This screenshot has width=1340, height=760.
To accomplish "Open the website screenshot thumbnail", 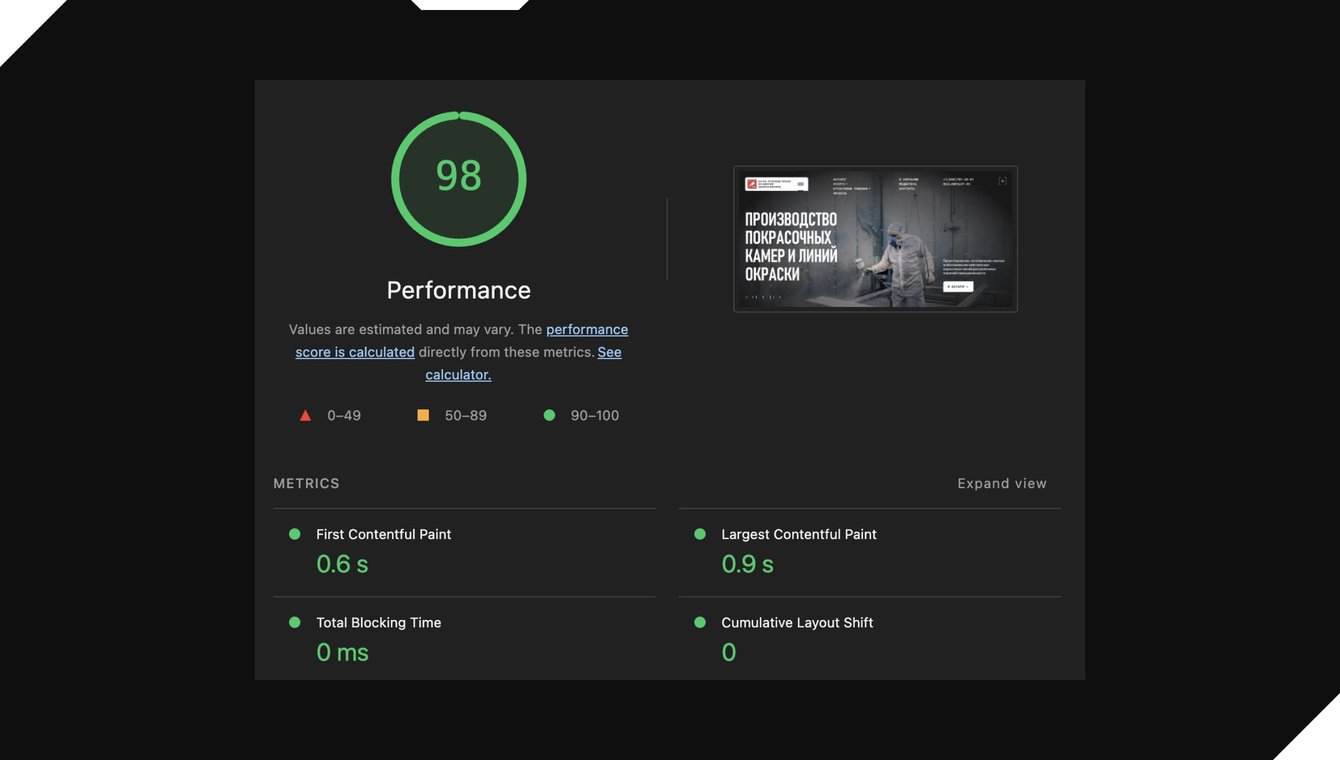I will click(x=876, y=239).
